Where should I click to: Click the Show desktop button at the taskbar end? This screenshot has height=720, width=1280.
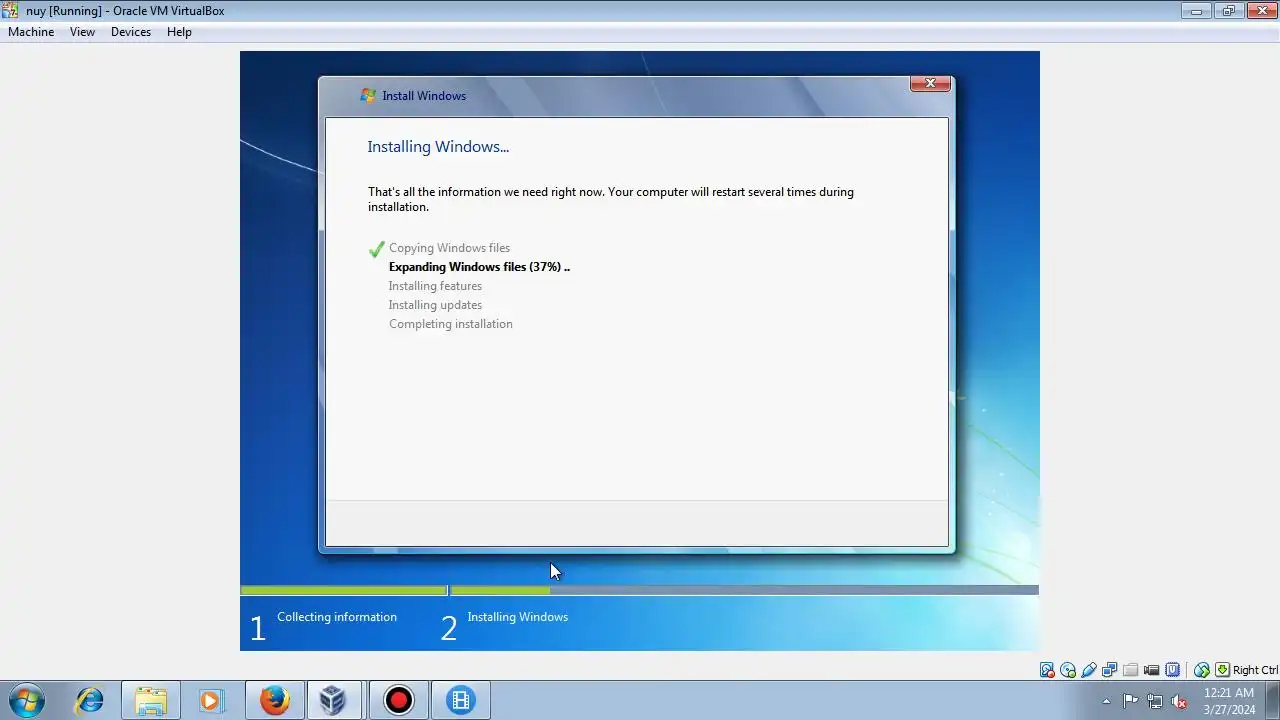(1273, 700)
